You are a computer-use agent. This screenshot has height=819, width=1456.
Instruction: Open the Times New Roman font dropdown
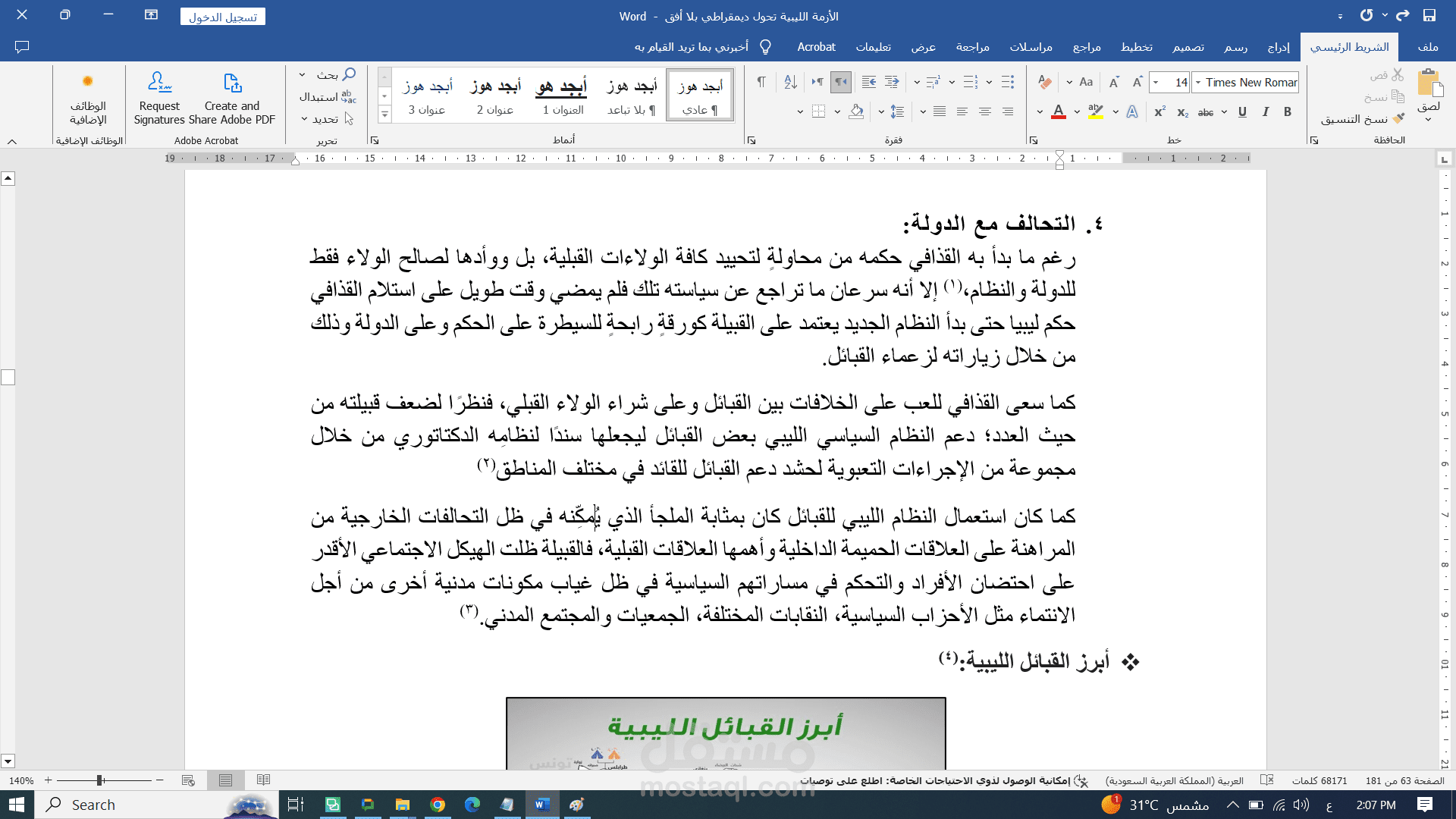click(1198, 83)
